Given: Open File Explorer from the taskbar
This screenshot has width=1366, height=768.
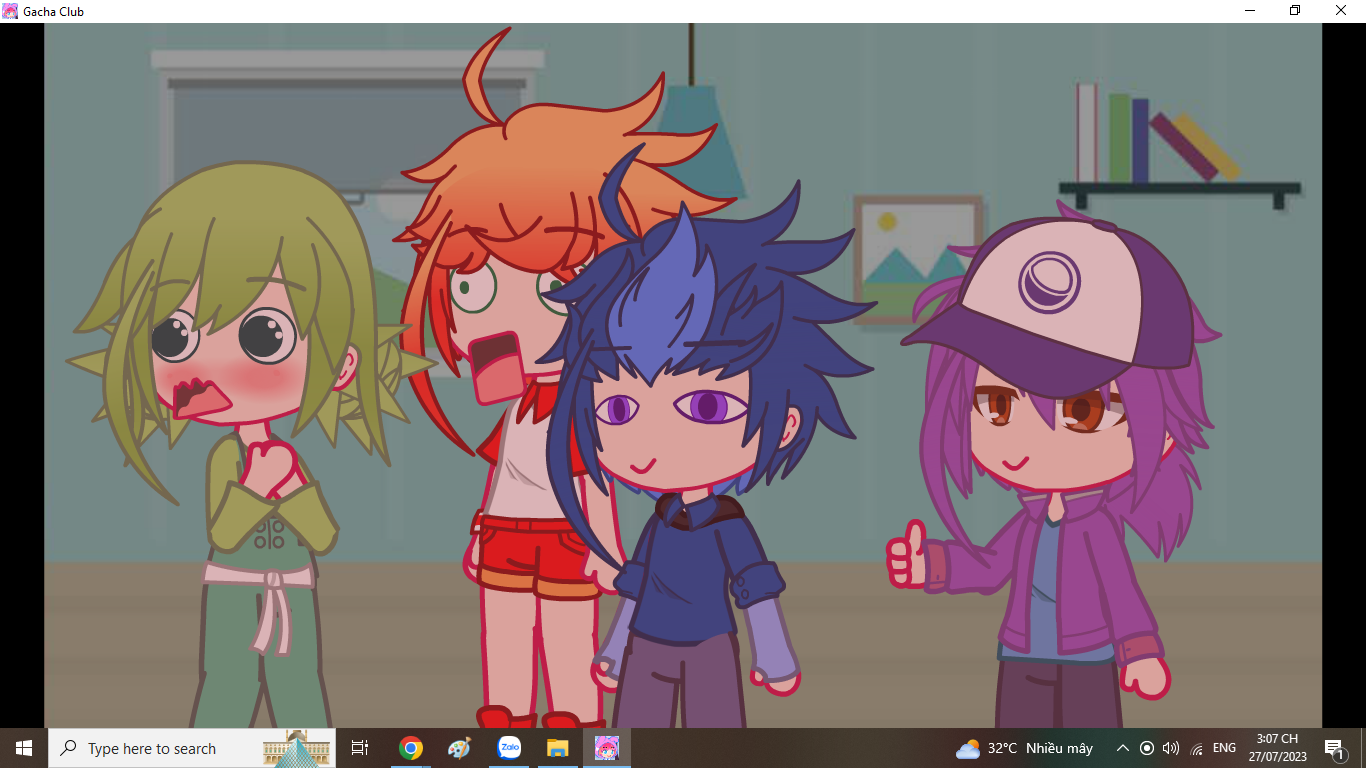Looking at the screenshot, I should (557, 748).
